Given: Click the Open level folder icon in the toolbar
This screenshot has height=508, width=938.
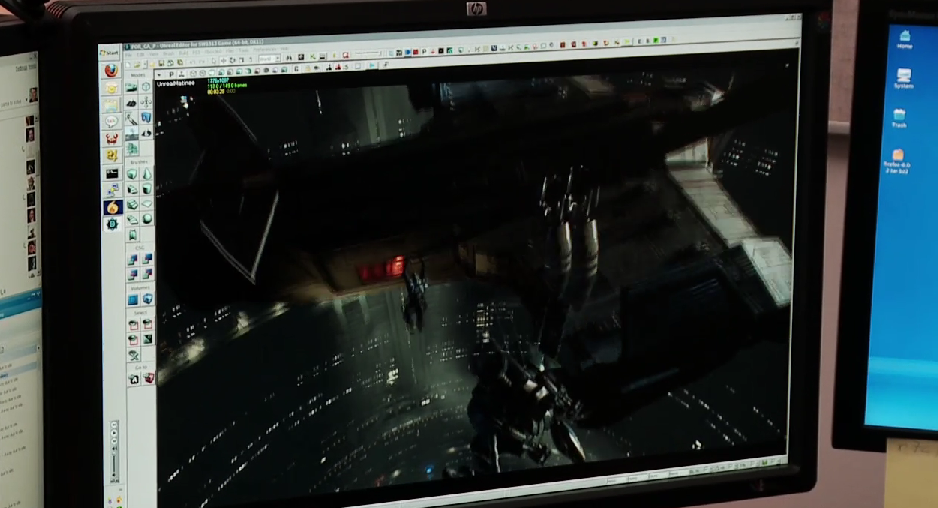Looking at the screenshot, I should click(x=137, y=64).
